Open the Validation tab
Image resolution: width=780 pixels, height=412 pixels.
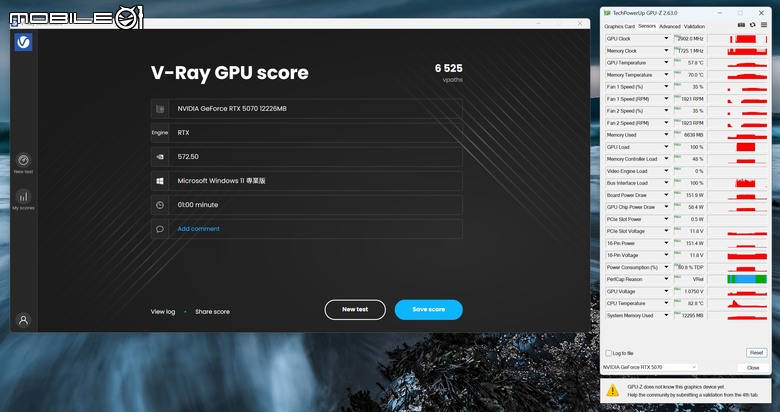(694, 26)
